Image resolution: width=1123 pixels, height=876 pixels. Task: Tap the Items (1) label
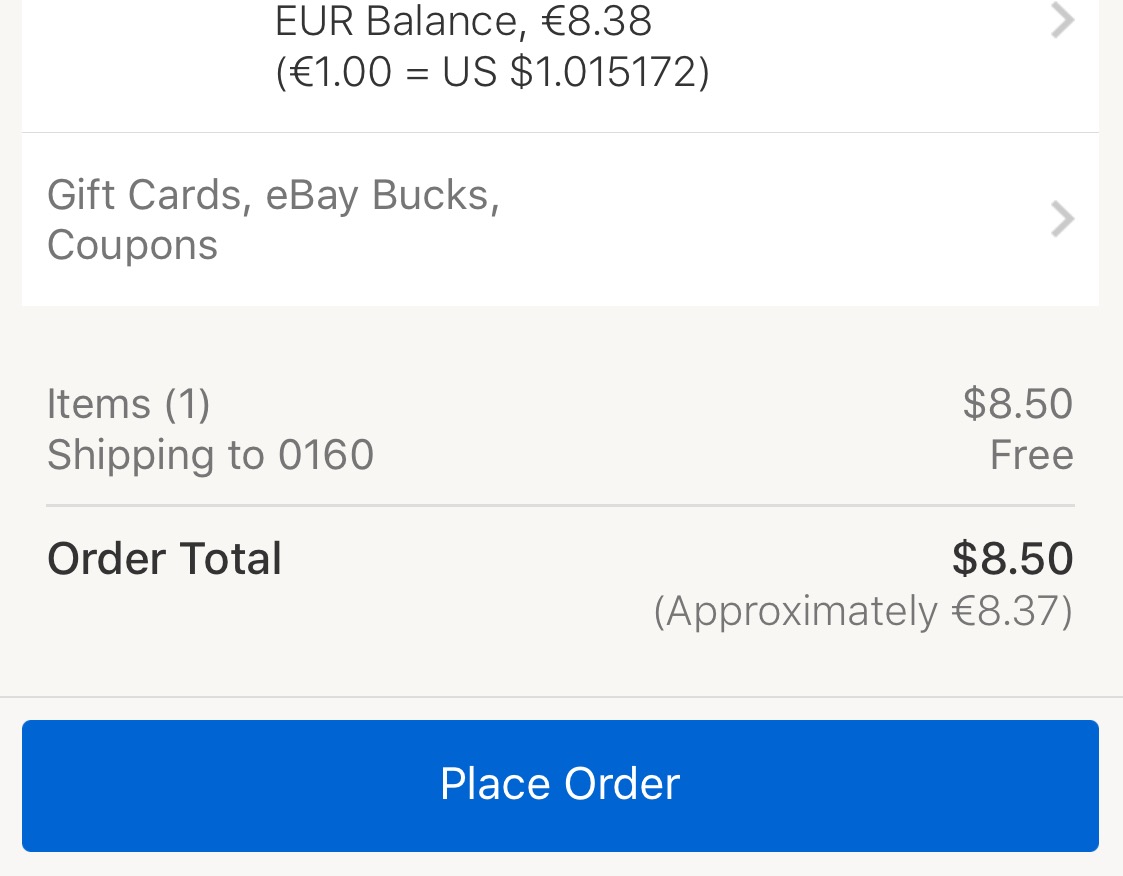128,404
